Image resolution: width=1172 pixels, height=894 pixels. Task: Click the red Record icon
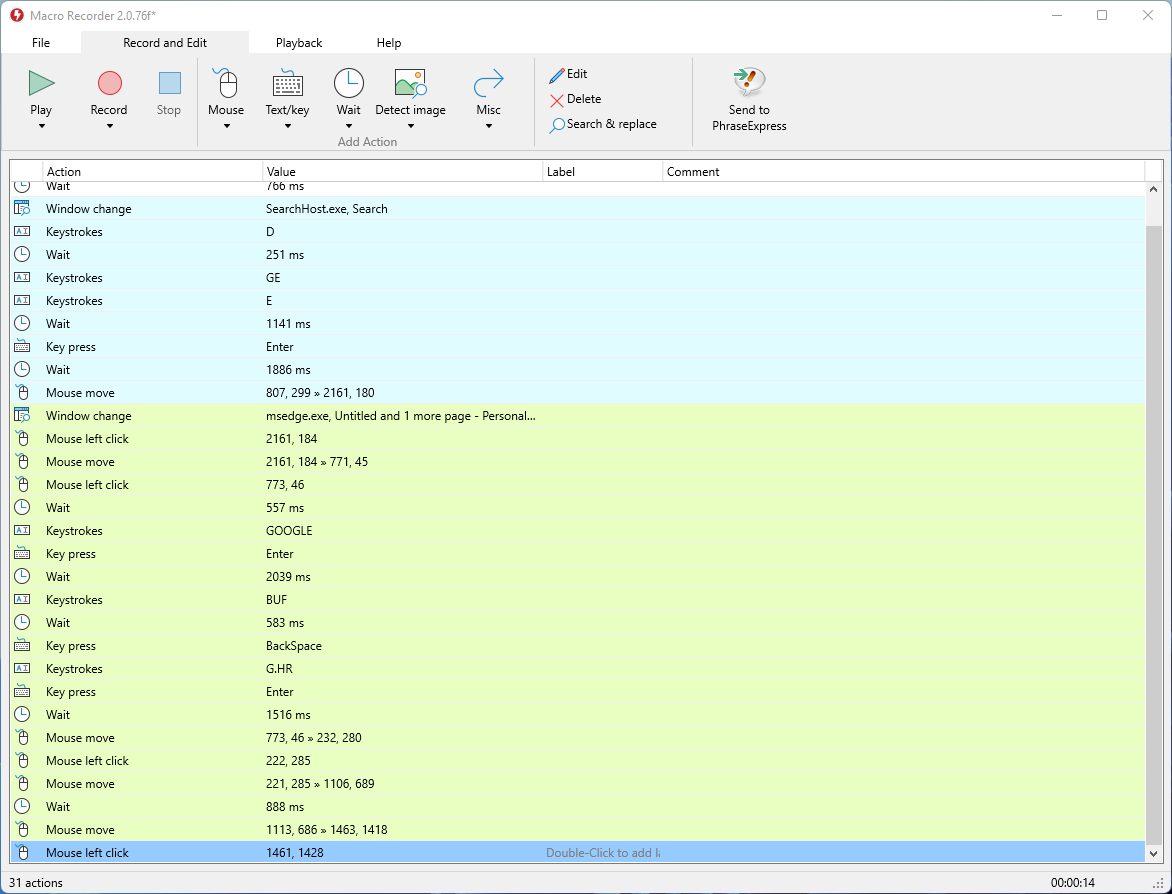(109, 82)
